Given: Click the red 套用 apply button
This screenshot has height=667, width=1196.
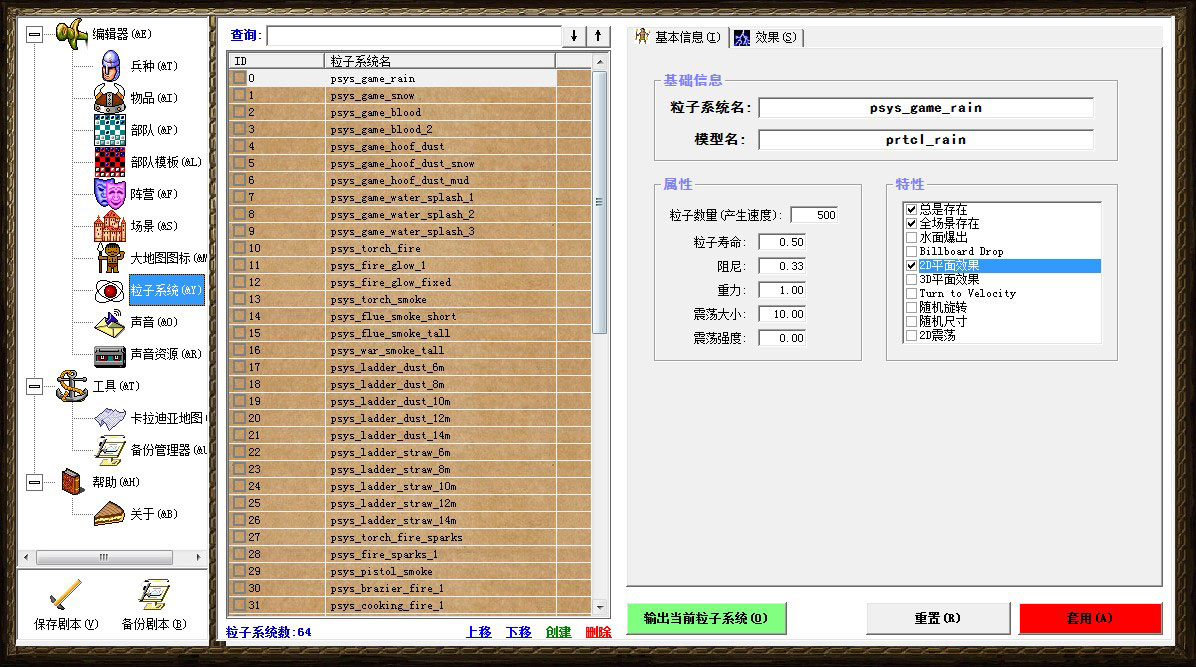Looking at the screenshot, I should click(x=1089, y=618).
